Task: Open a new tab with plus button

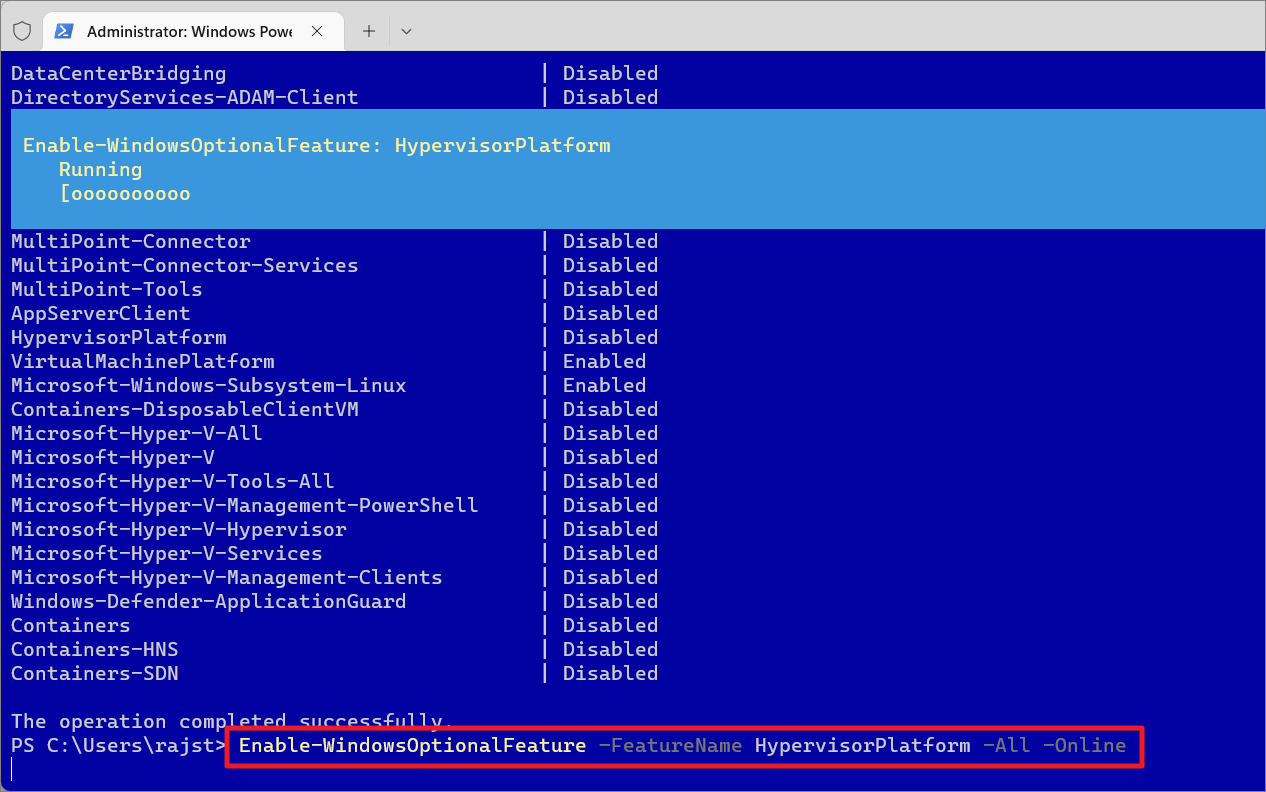Action: click(368, 31)
